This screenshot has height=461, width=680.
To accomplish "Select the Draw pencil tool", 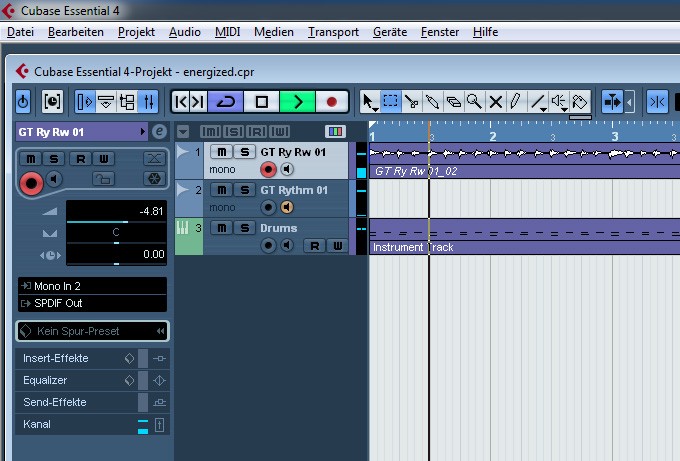I will click(x=516, y=102).
